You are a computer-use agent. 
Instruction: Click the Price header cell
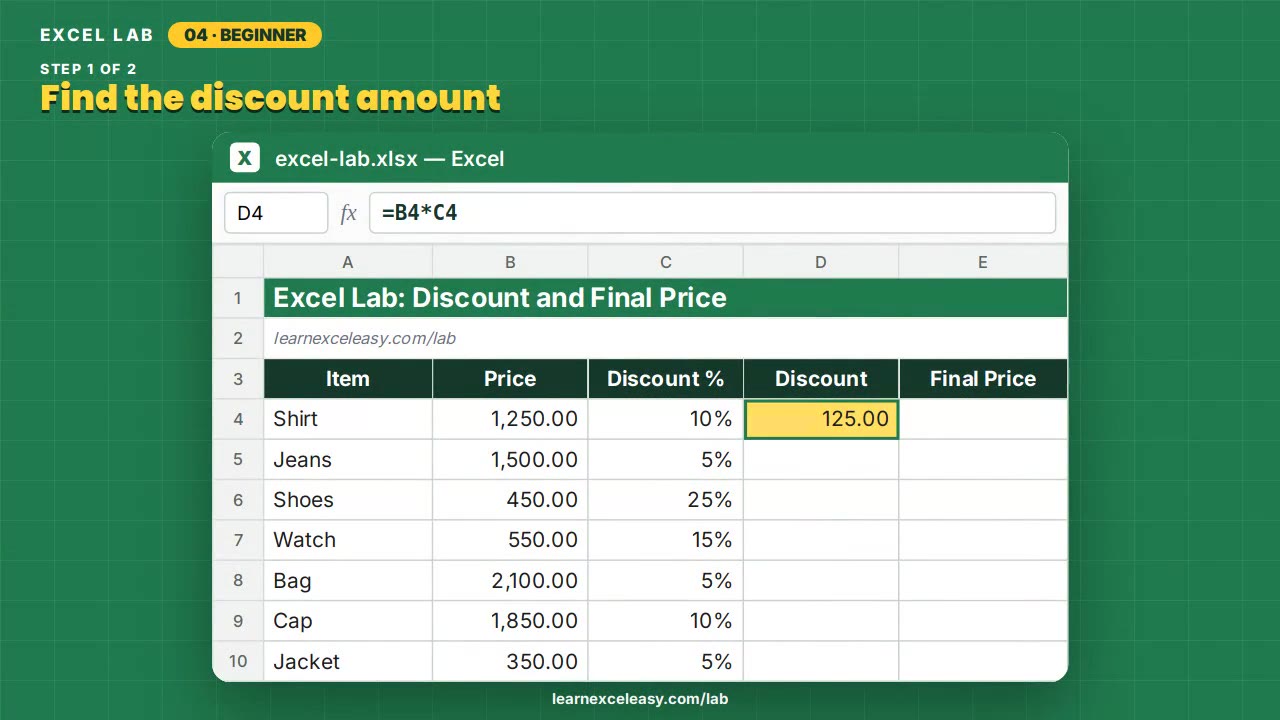click(x=510, y=379)
